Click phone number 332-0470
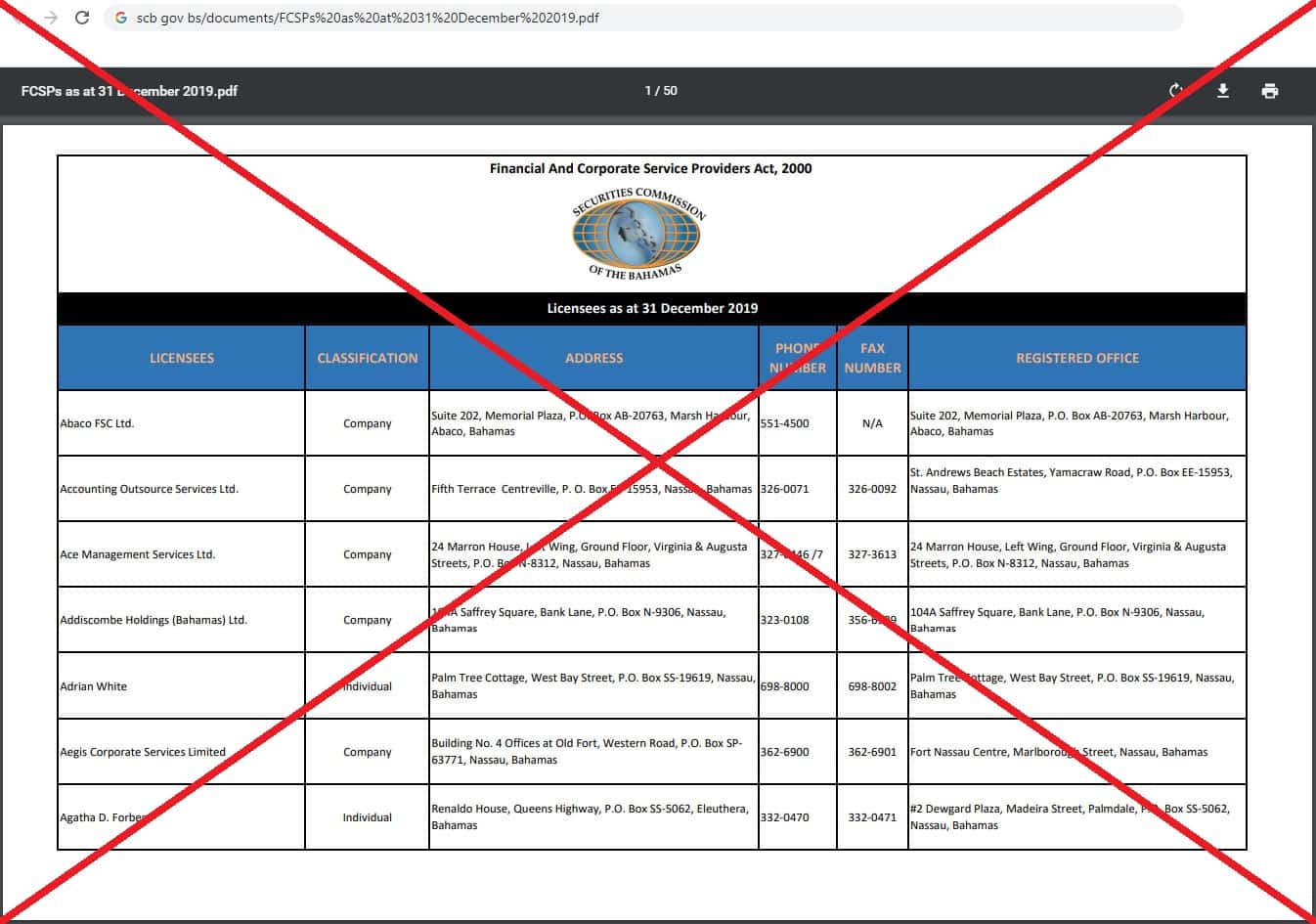The height and width of the screenshot is (924, 1316). [x=784, y=817]
